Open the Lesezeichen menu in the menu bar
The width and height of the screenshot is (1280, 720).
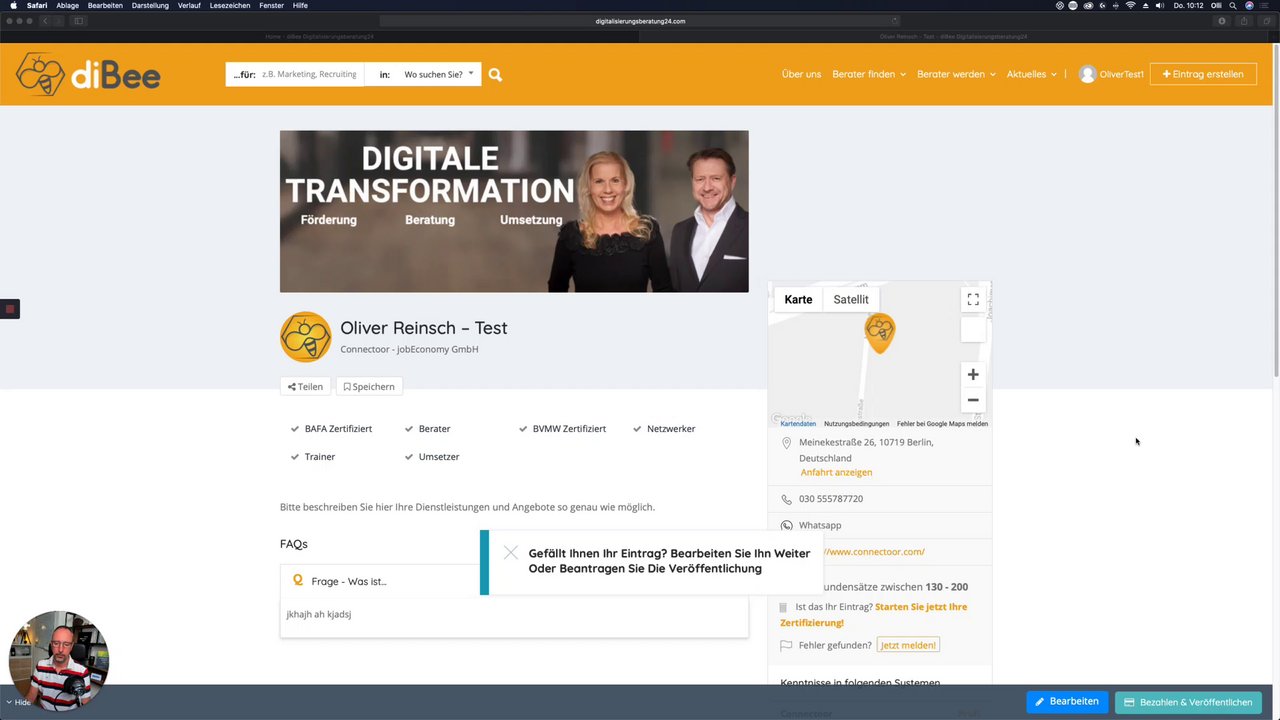click(230, 5)
